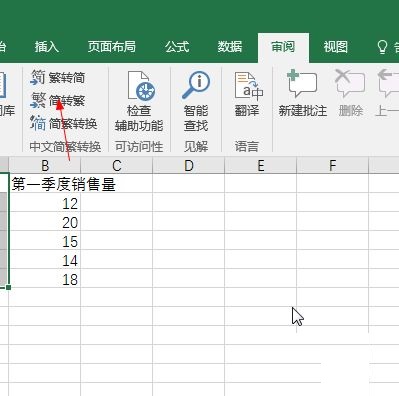Click the 删除 comment button
Screen dimensions: 399x396
[351, 94]
